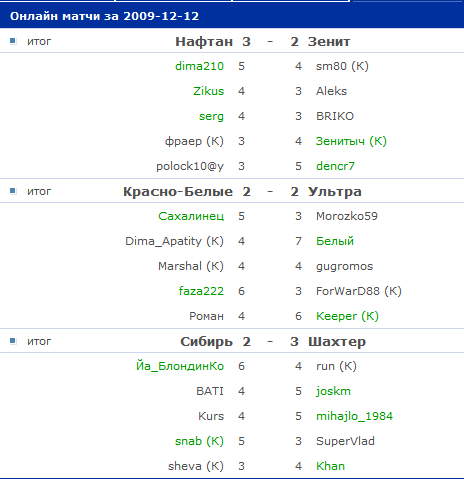This screenshot has height=479, width=464.
Task: Open the Ультра team heading
Action: click(335, 192)
